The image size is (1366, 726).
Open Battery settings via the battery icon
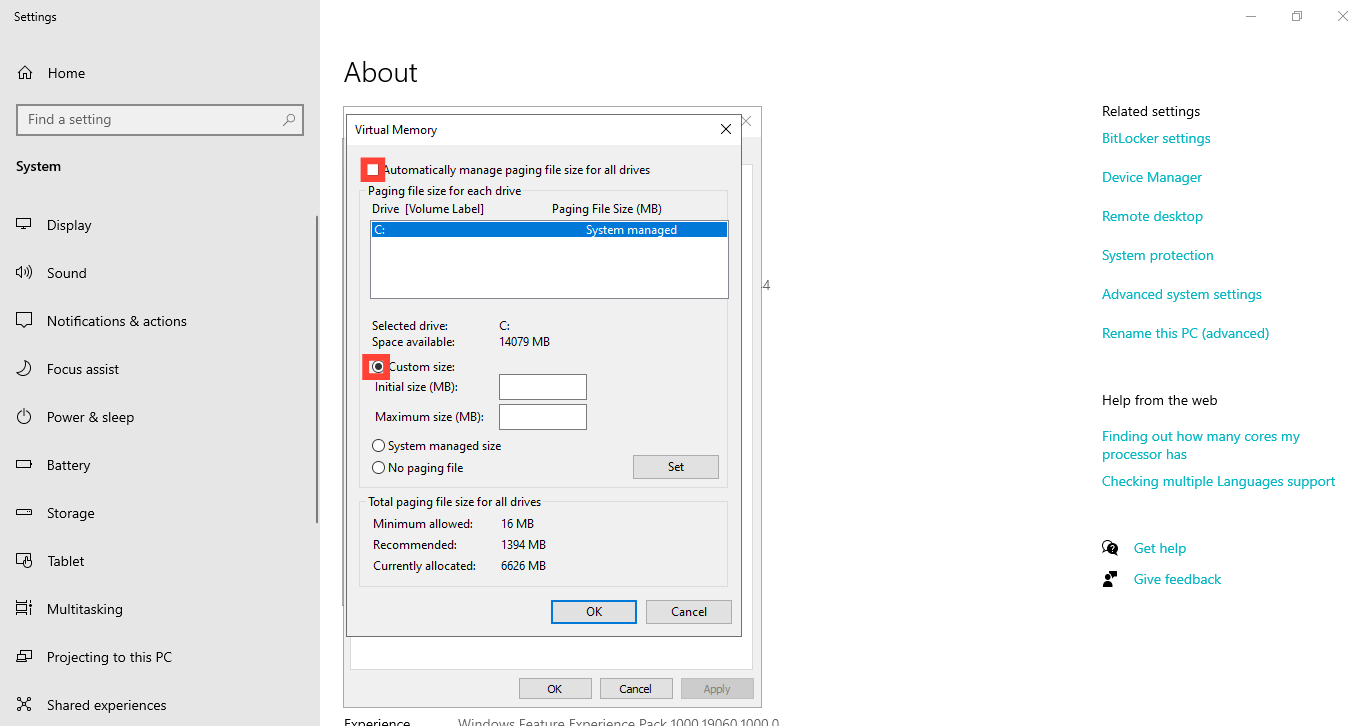(23, 464)
